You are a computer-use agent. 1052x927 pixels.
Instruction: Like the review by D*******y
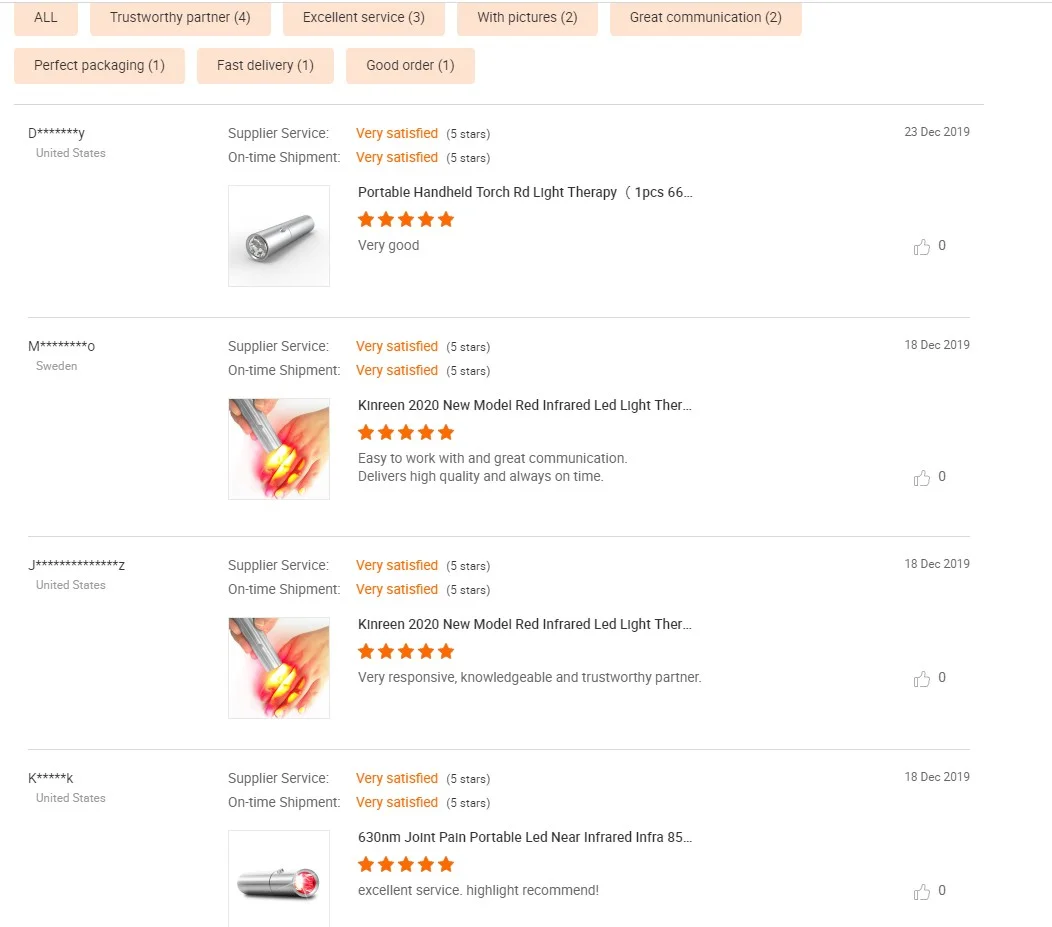[x=922, y=247]
